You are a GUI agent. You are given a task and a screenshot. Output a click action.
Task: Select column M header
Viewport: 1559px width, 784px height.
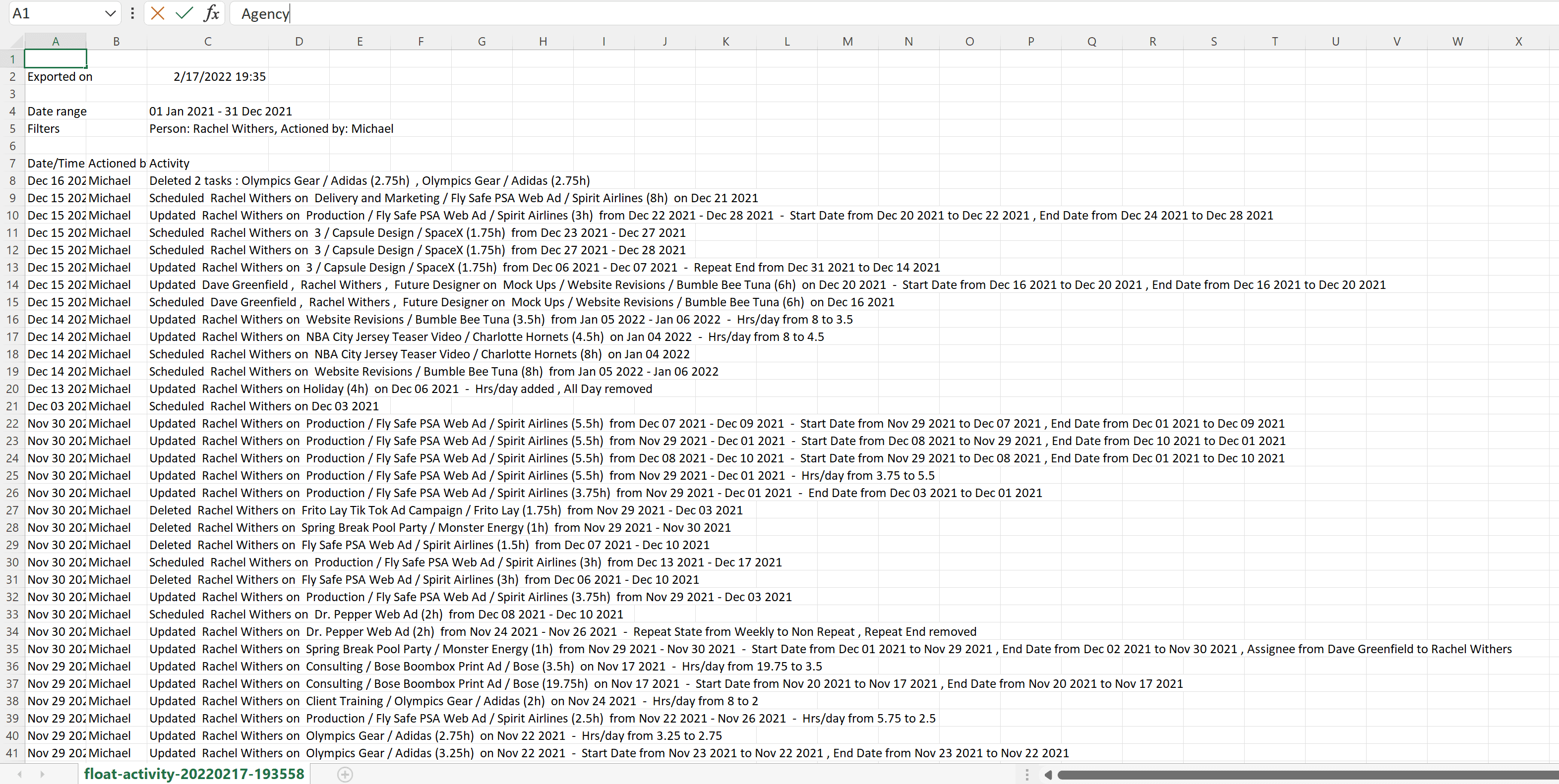click(x=847, y=42)
